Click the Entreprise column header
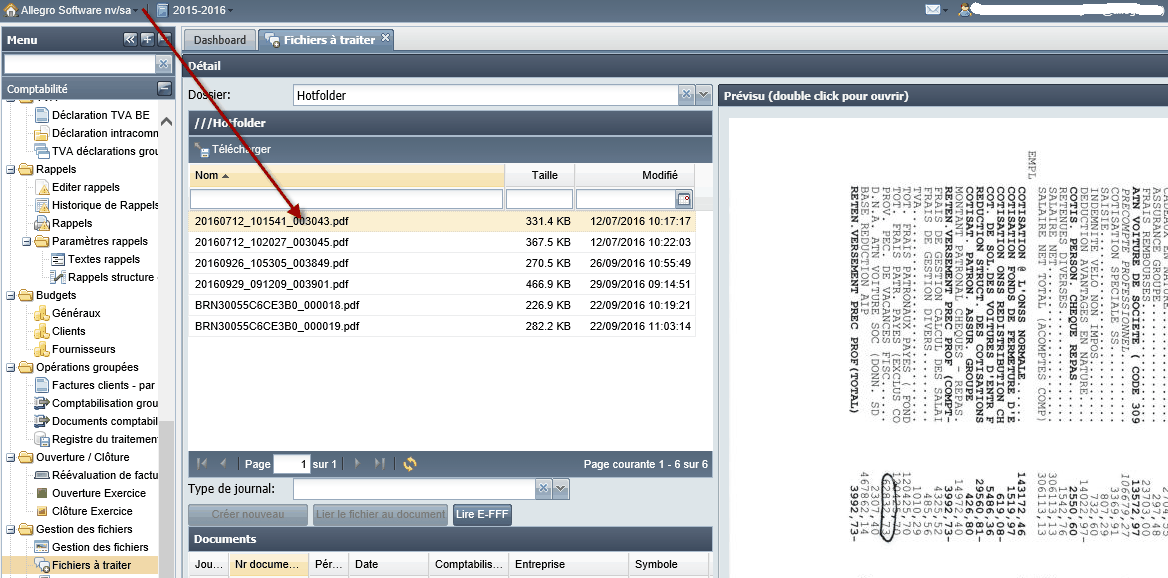Screen dimensions: 1168x578 coord(568,565)
